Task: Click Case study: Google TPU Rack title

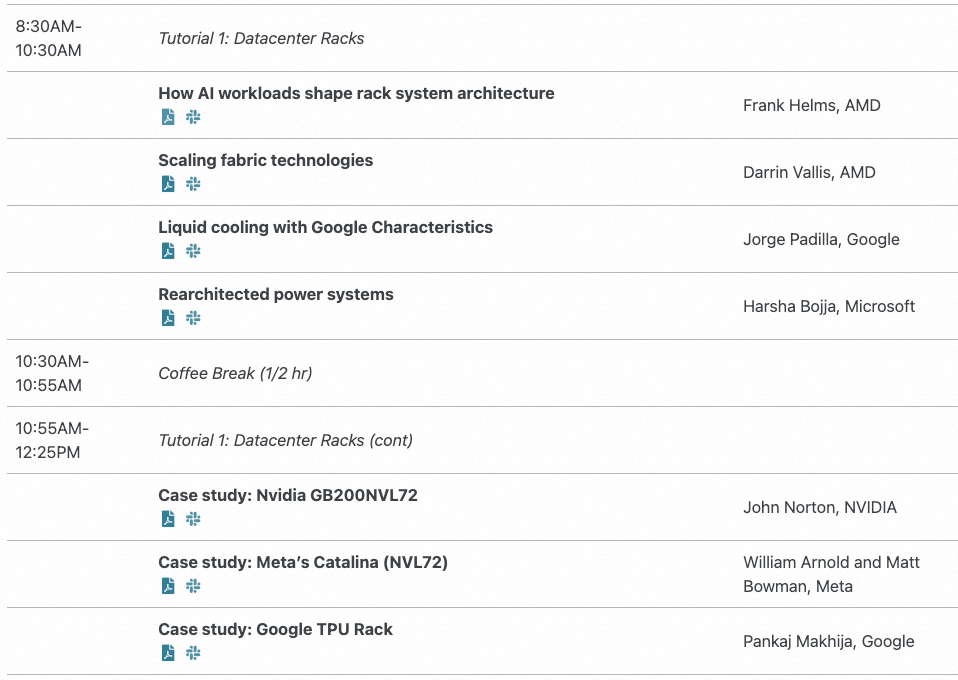Action: coord(275,629)
